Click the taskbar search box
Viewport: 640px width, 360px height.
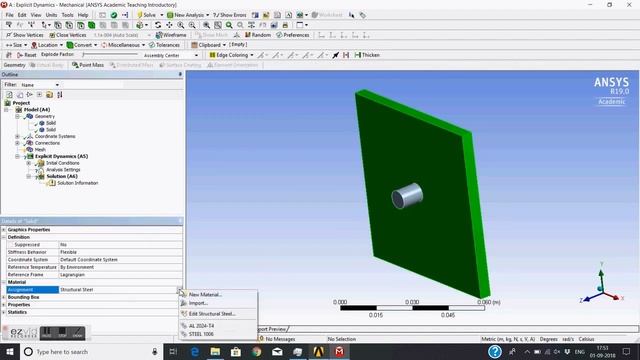point(91,351)
